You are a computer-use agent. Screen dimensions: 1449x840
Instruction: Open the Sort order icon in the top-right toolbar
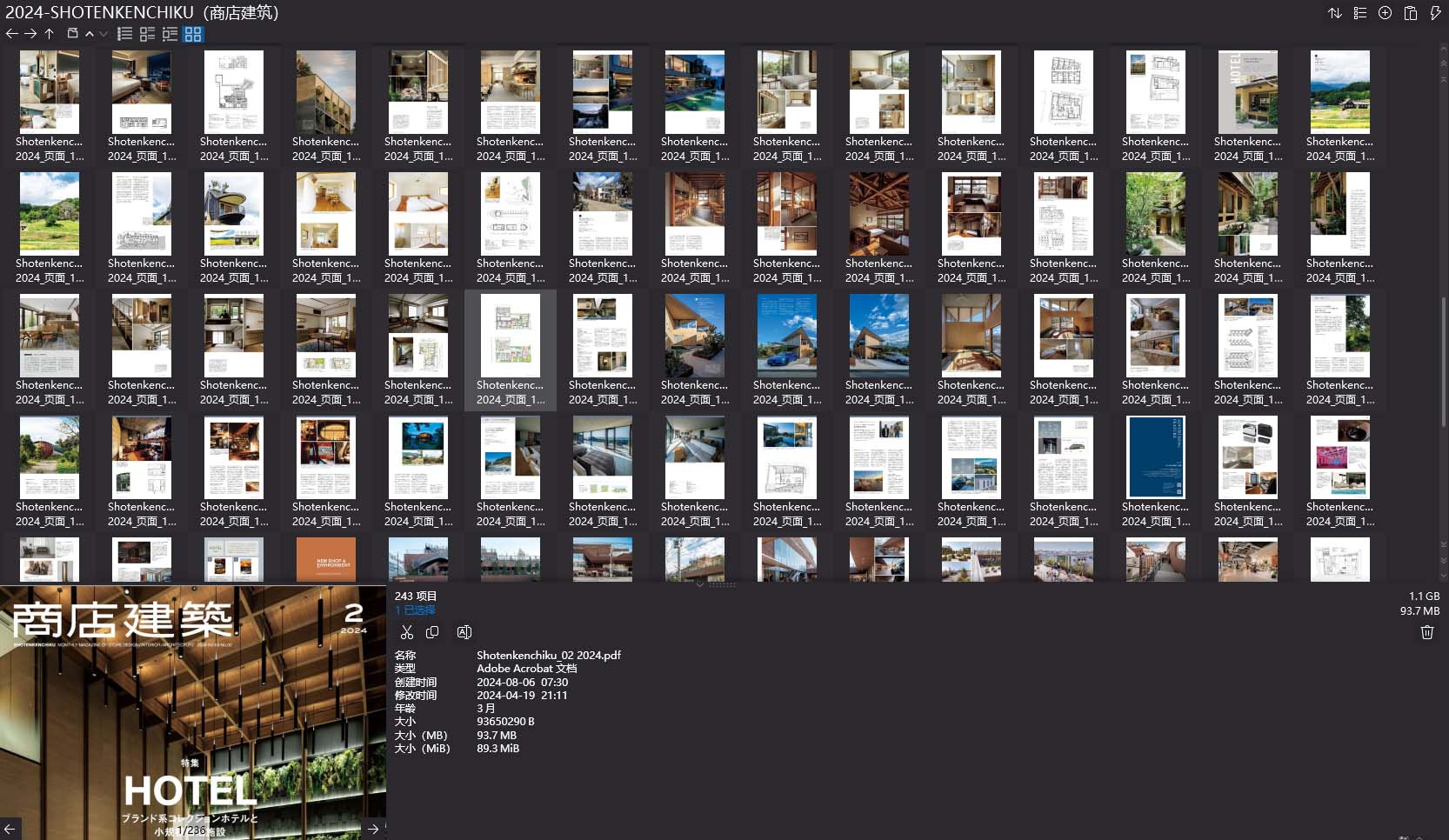(1336, 13)
